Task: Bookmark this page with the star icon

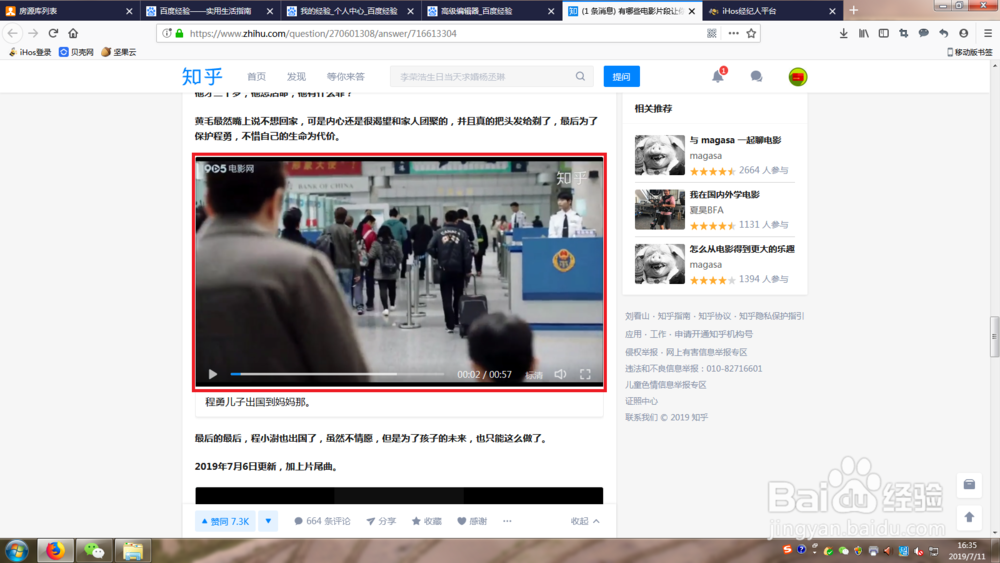Action: click(751, 33)
